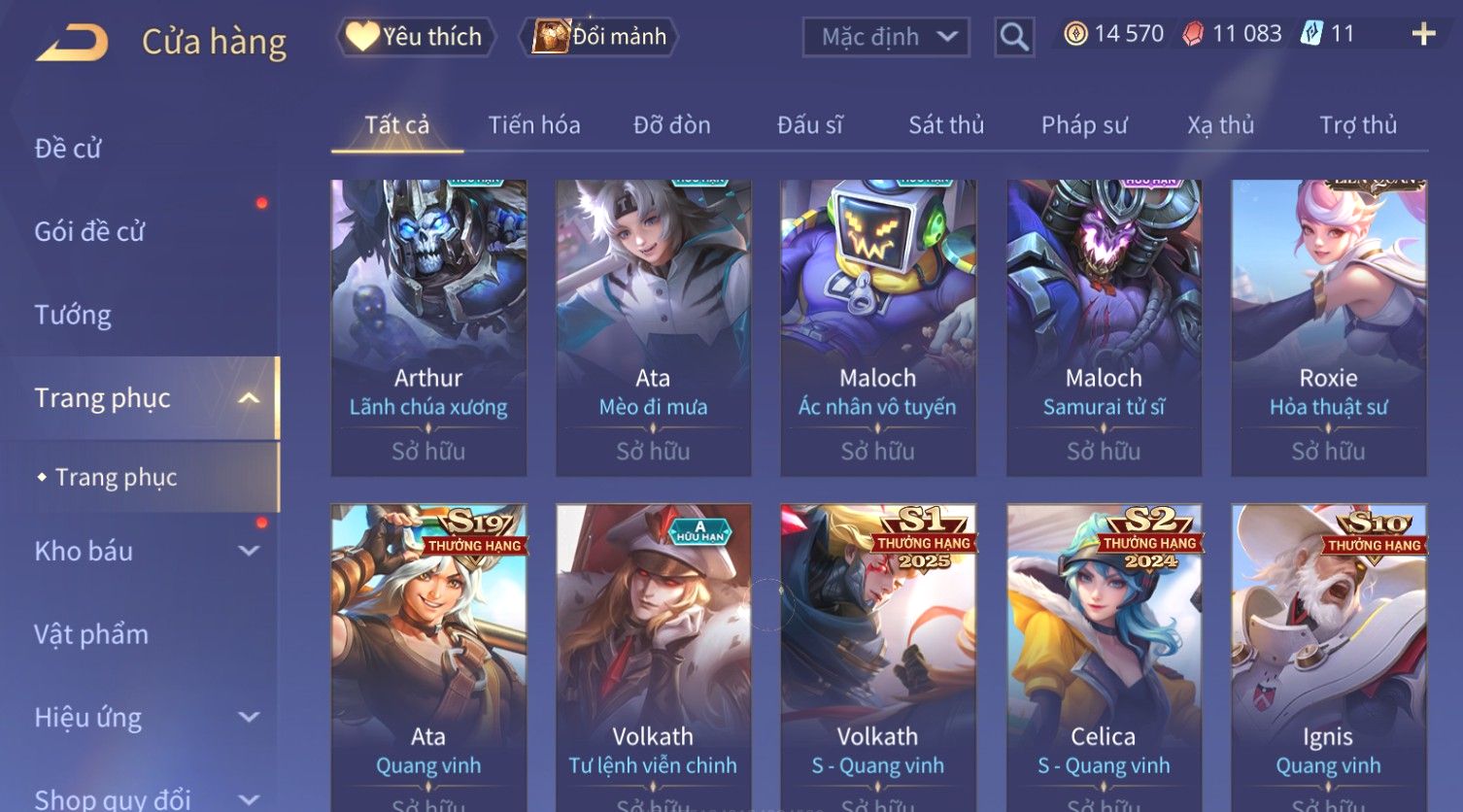Switch to the Pháp sư tab

coord(1084,125)
